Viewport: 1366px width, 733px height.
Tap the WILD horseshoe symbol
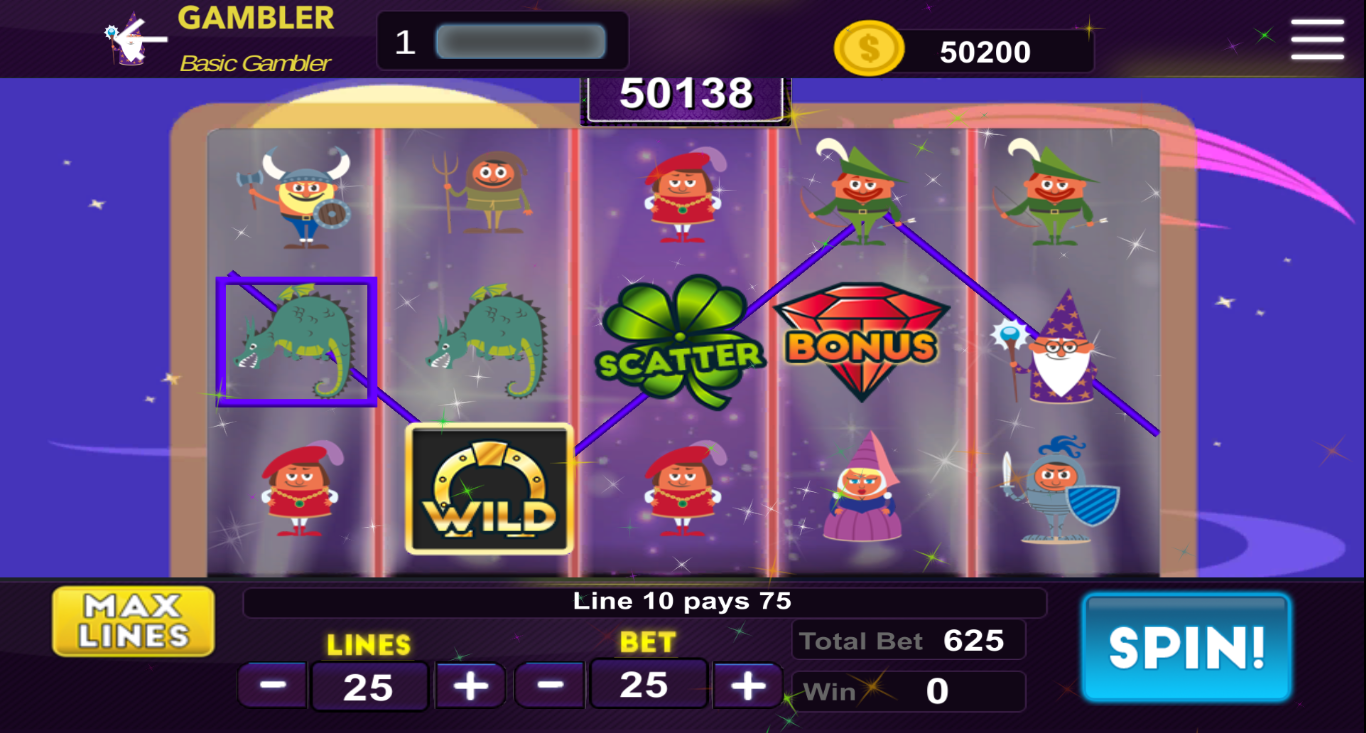pyautogui.click(x=489, y=489)
